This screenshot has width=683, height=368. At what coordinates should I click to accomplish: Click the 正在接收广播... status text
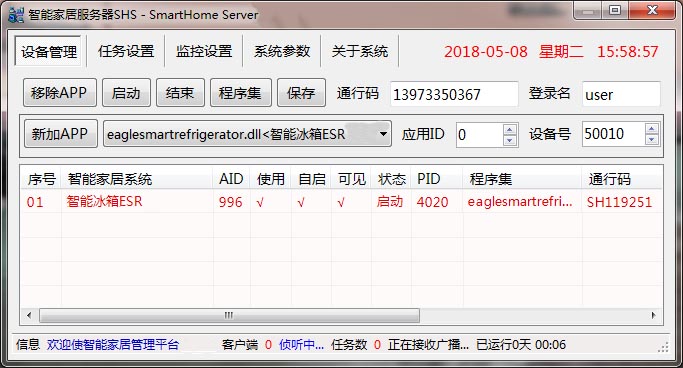point(428,344)
